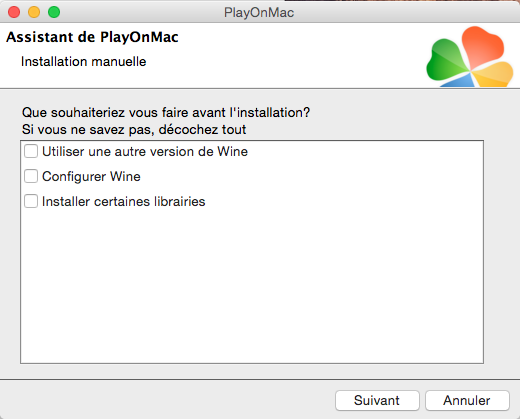Click the 'Installation manuelle' subtitle
Viewport: 520px width, 419px height.
(x=84, y=62)
